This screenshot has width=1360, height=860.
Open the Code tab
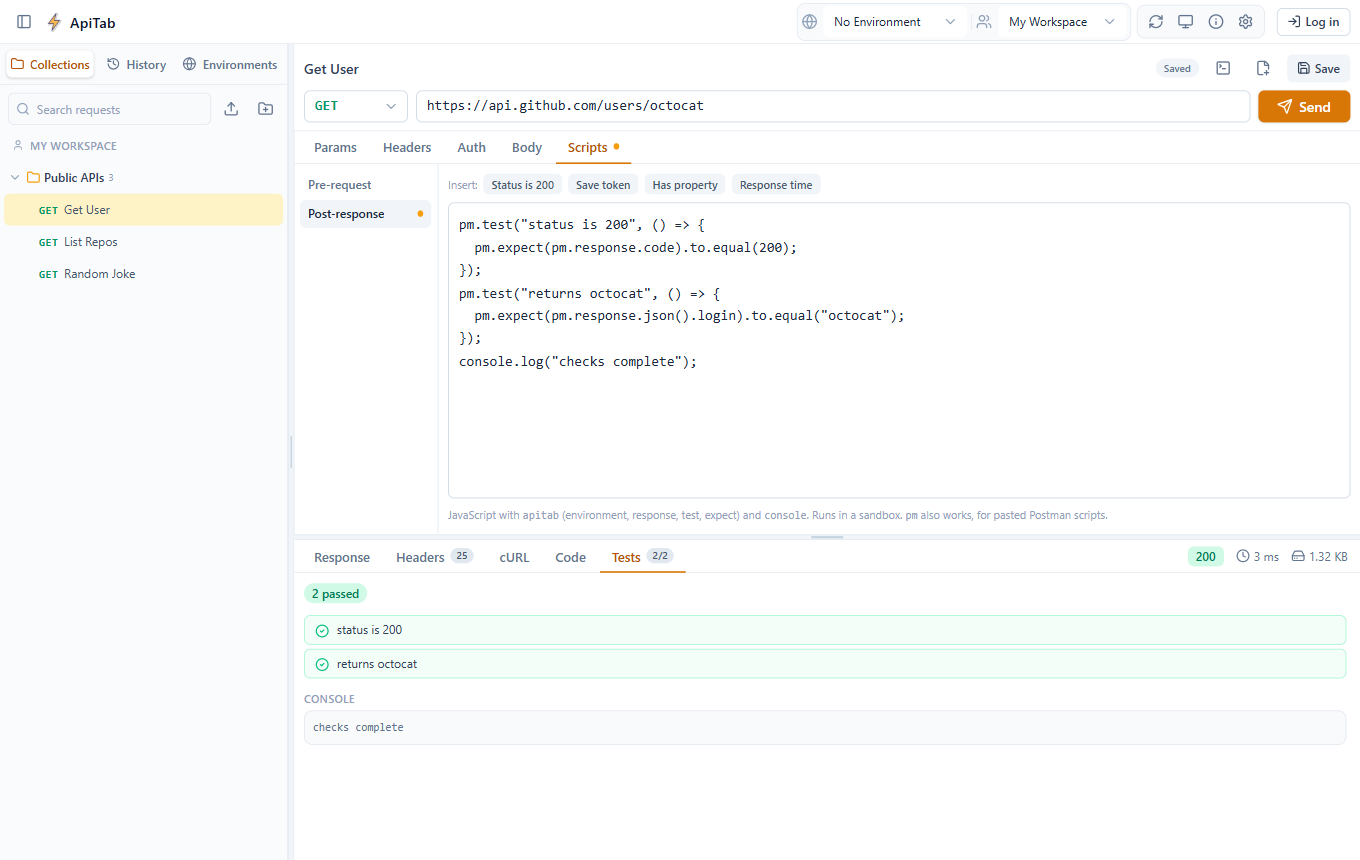coord(571,557)
